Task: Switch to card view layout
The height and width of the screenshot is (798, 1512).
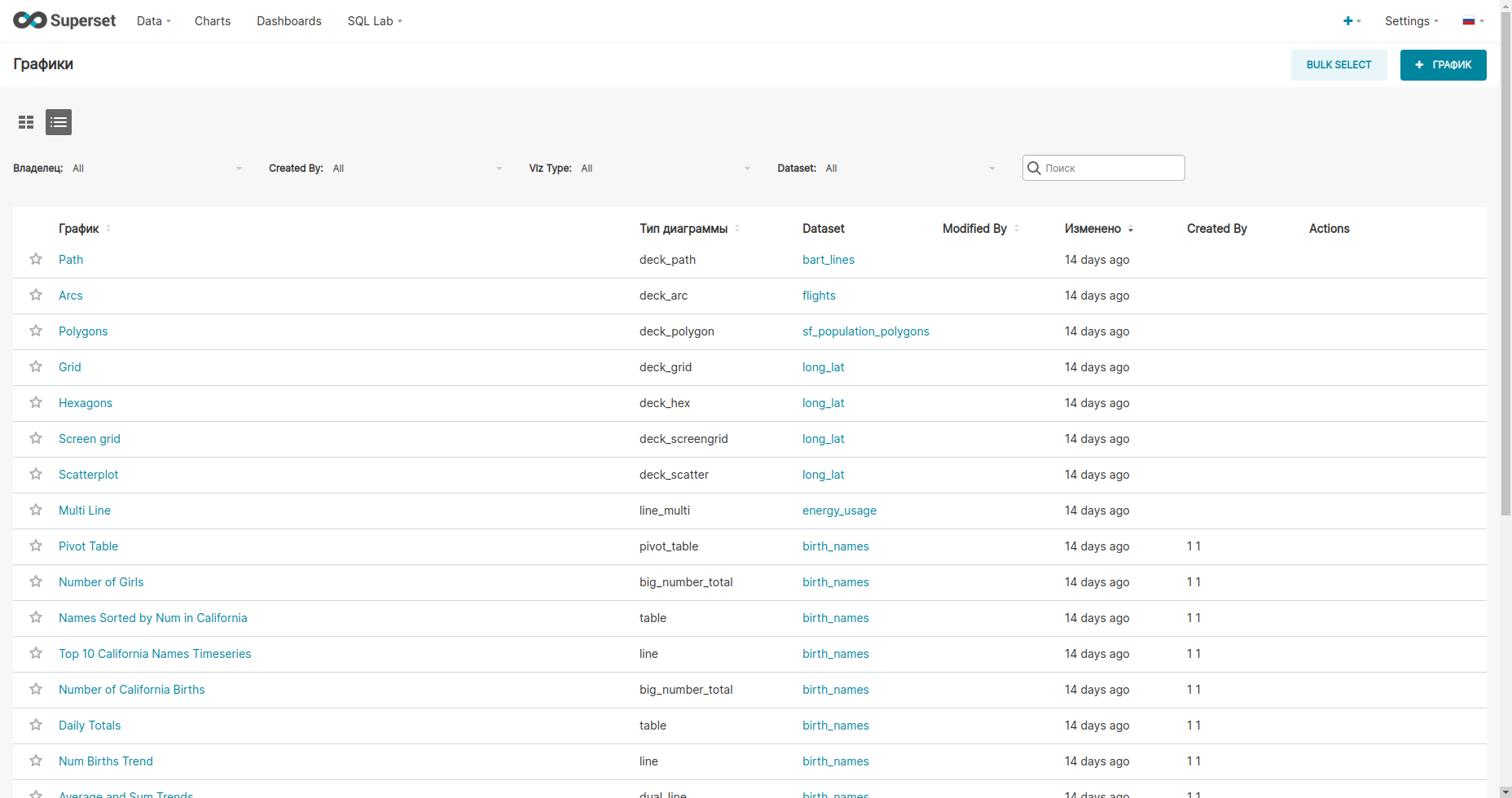Action: pos(26,122)
